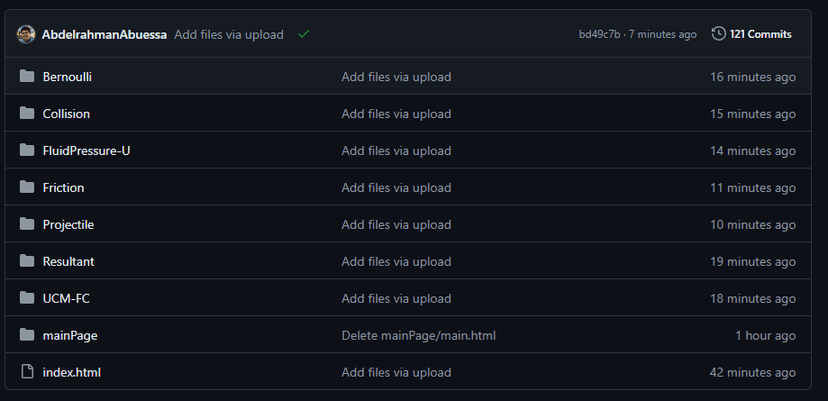Open the top header 'Add files via upload' commit
The width and height of the screenshot is (828, 401).
coord(229,34)
